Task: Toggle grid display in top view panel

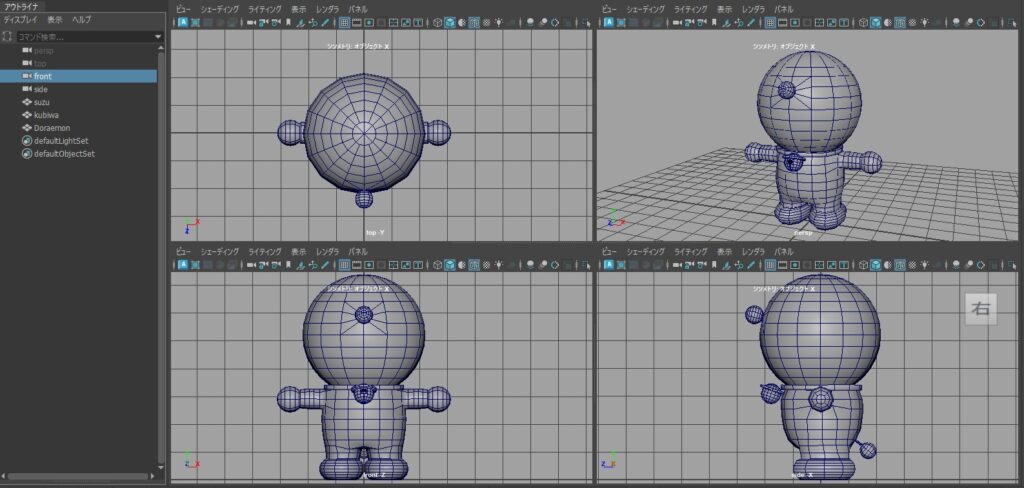Action: point(345,22)
